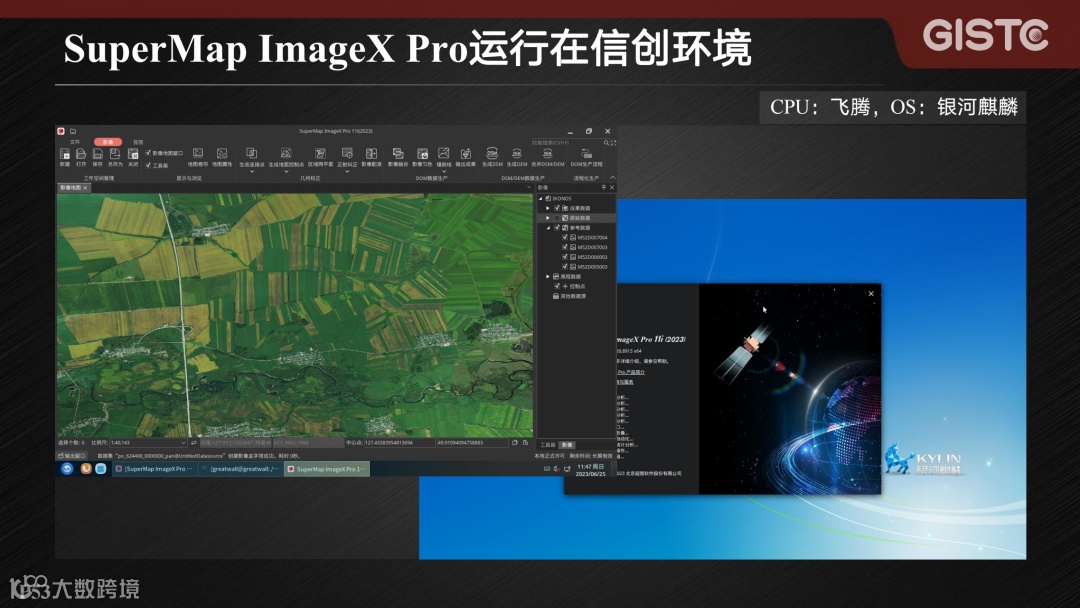This screenshot has width=1080, height=608.
Task: Click the 影像融合 image fusion icon
Action: [x=397, y=153]
